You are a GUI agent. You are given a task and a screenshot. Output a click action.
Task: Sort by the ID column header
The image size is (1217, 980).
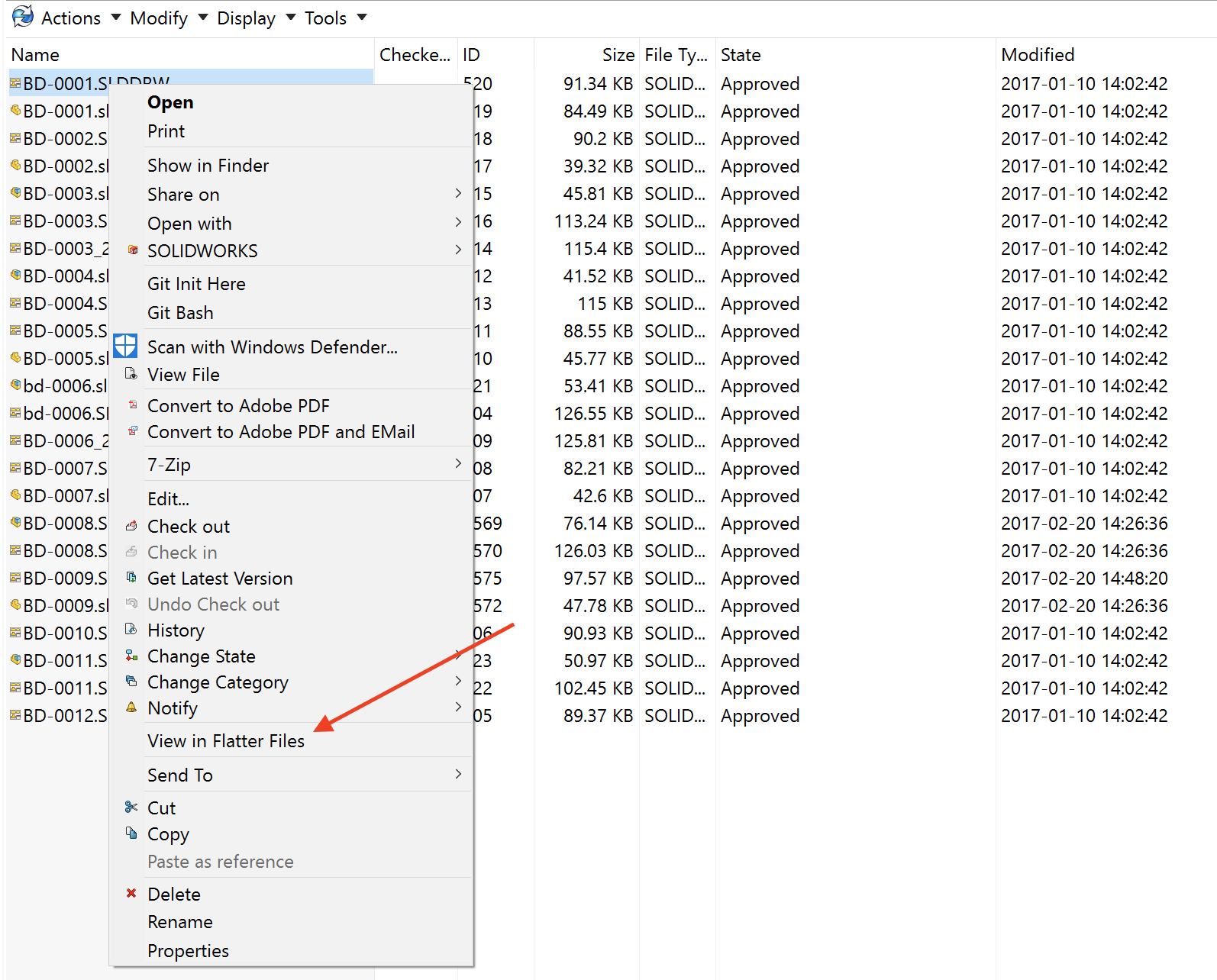pyautogui.click(x=471, y=55)
